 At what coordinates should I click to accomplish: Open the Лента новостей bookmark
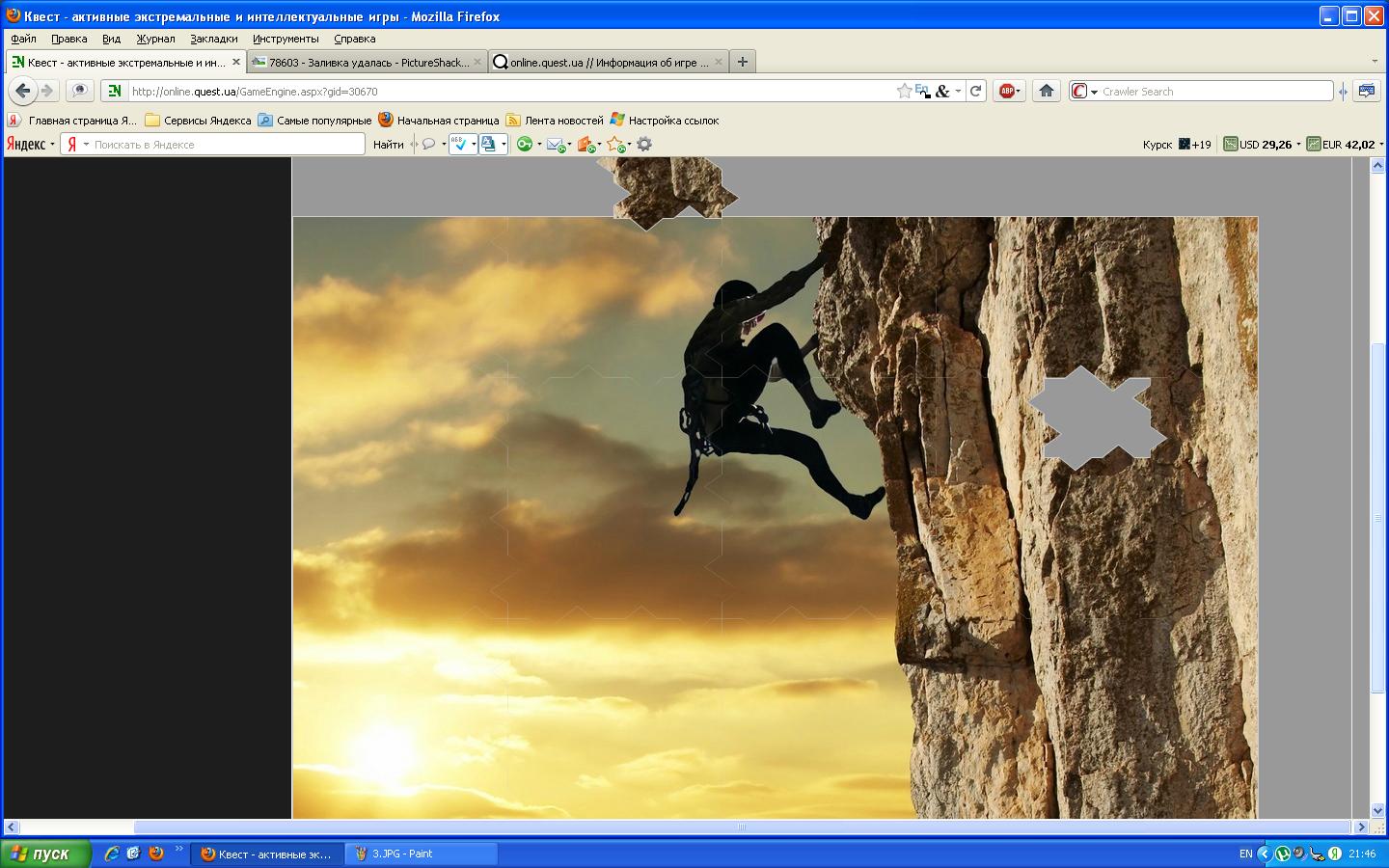(563, 121)
